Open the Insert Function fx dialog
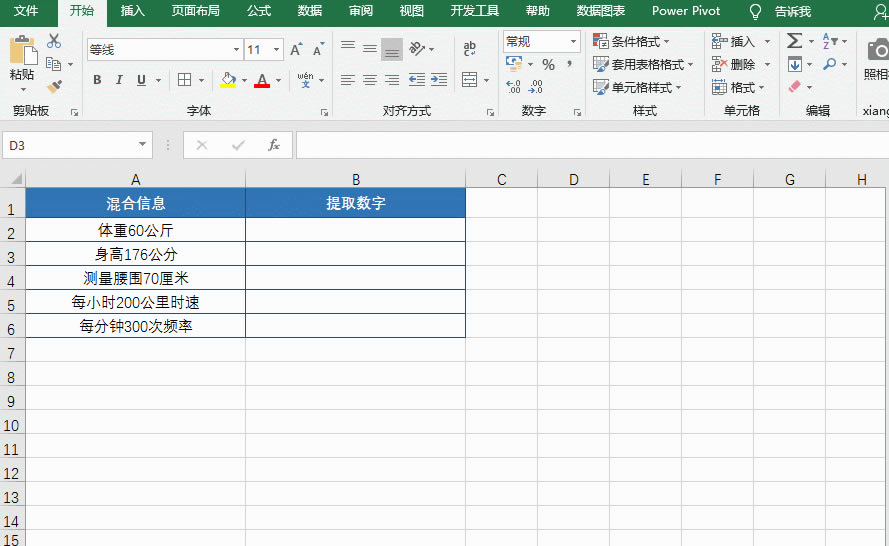889x546 pixels. point(273,145)
